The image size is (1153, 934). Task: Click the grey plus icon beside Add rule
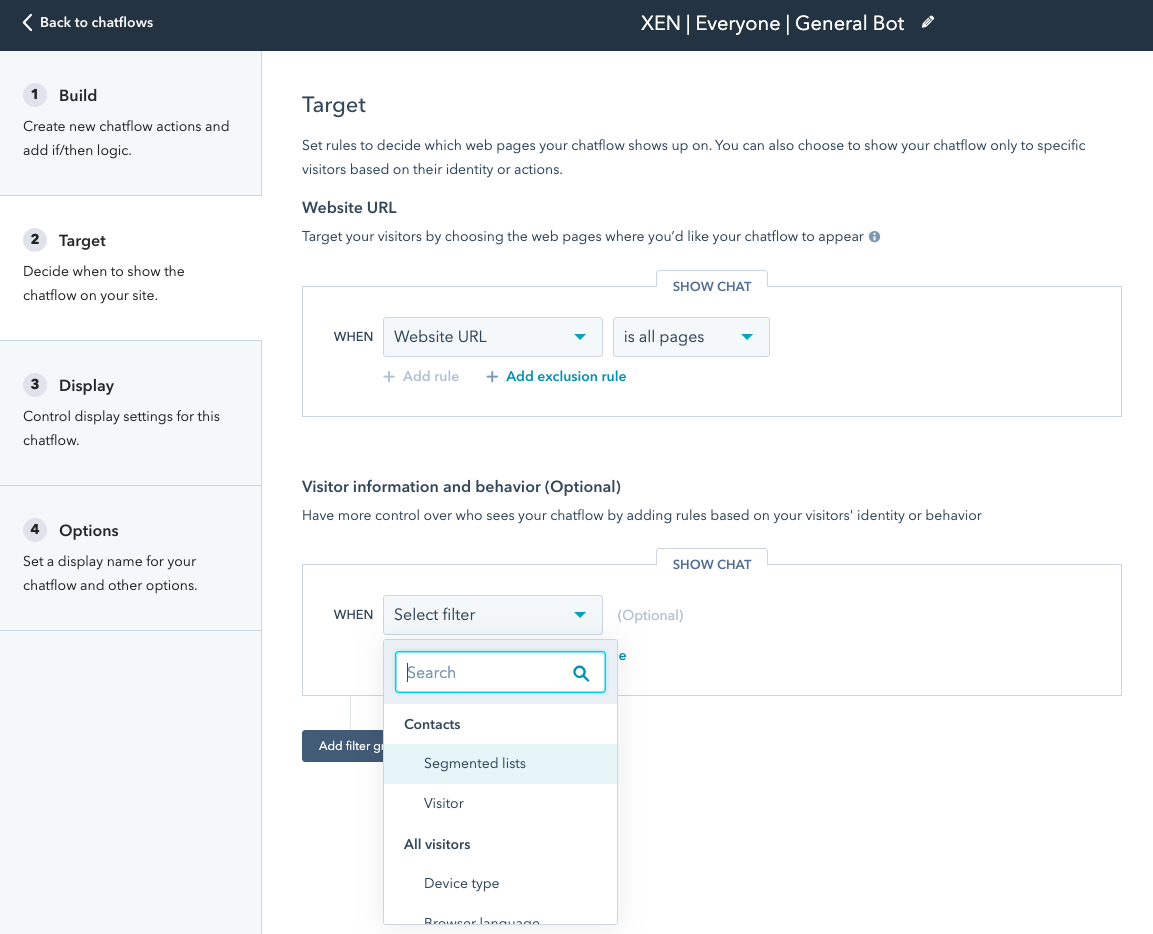(388, 376)
